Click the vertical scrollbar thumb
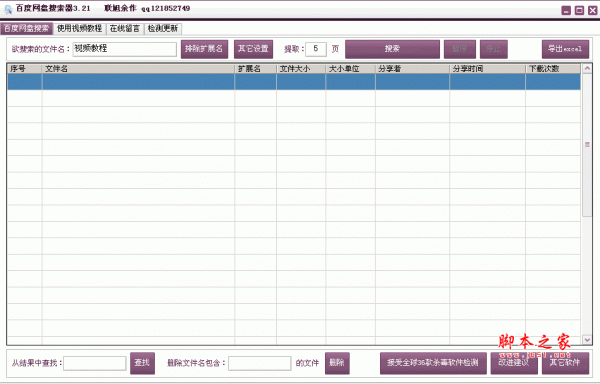600x384 pixels. tap(587, 145)
